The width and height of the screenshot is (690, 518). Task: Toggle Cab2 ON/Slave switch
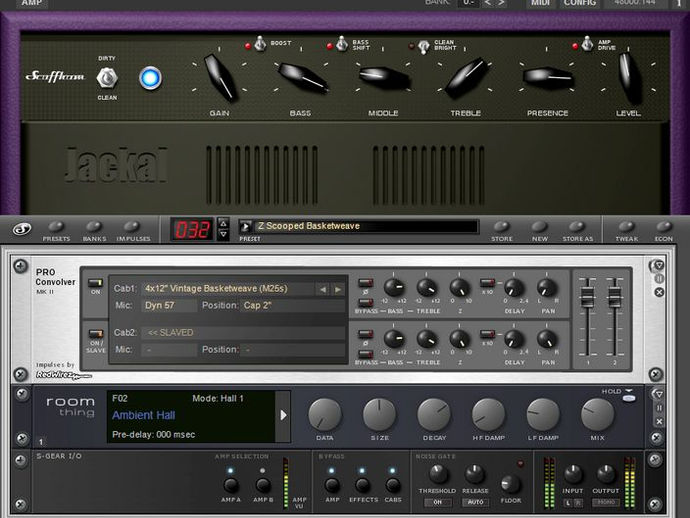click(95, 334)
